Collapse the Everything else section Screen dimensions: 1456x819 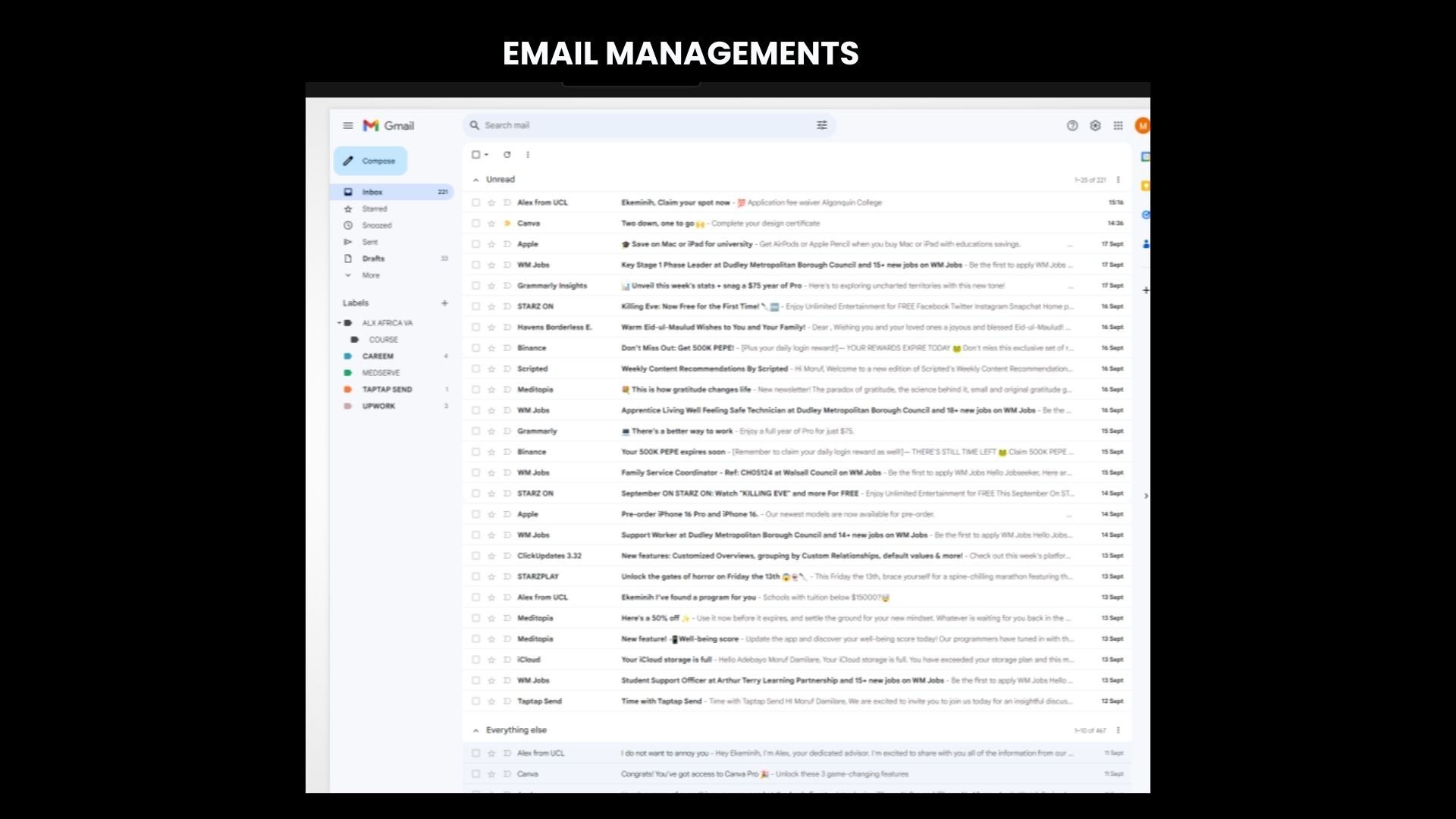475,730
